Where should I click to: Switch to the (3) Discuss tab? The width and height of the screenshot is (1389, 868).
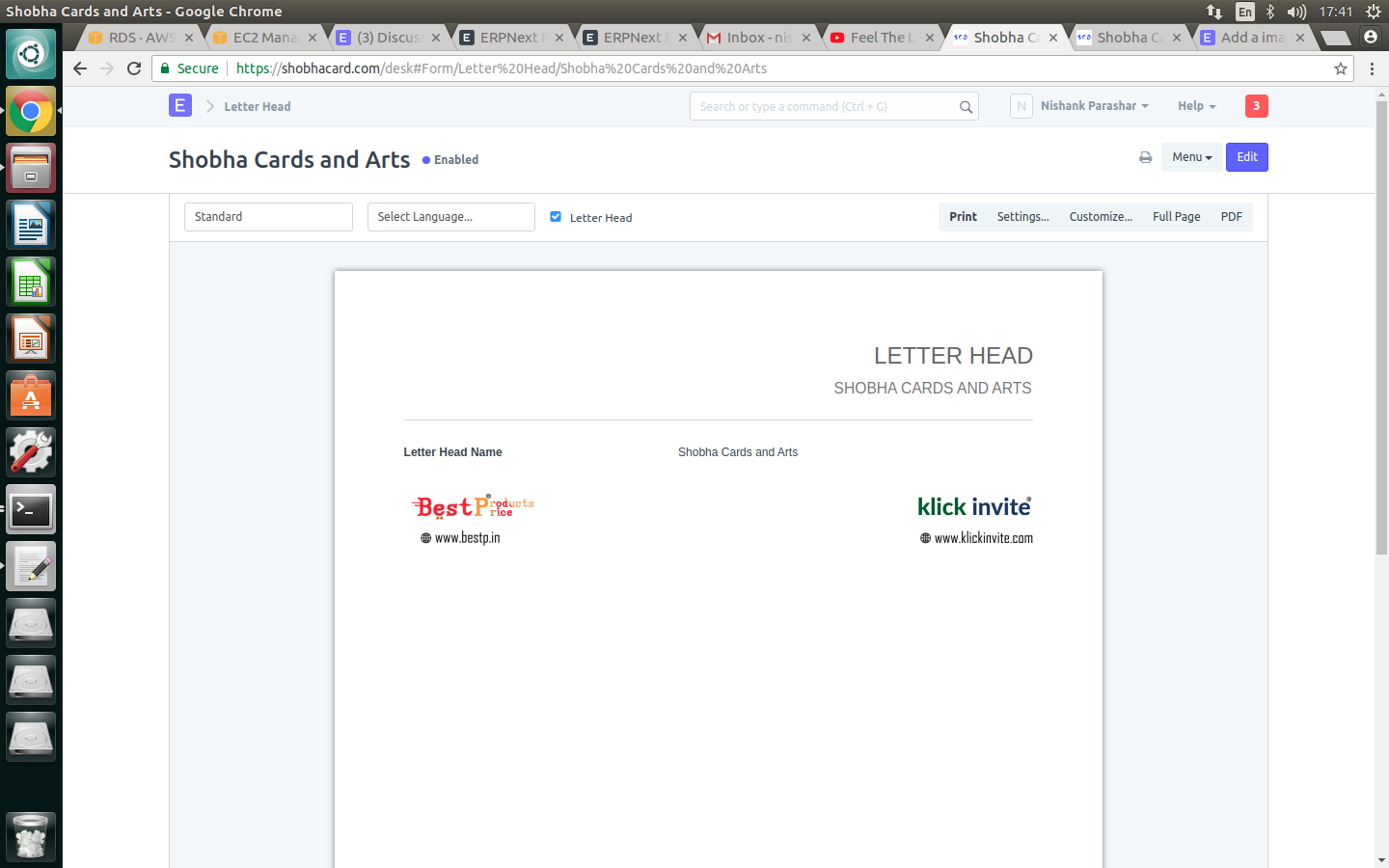coord(388,38)
